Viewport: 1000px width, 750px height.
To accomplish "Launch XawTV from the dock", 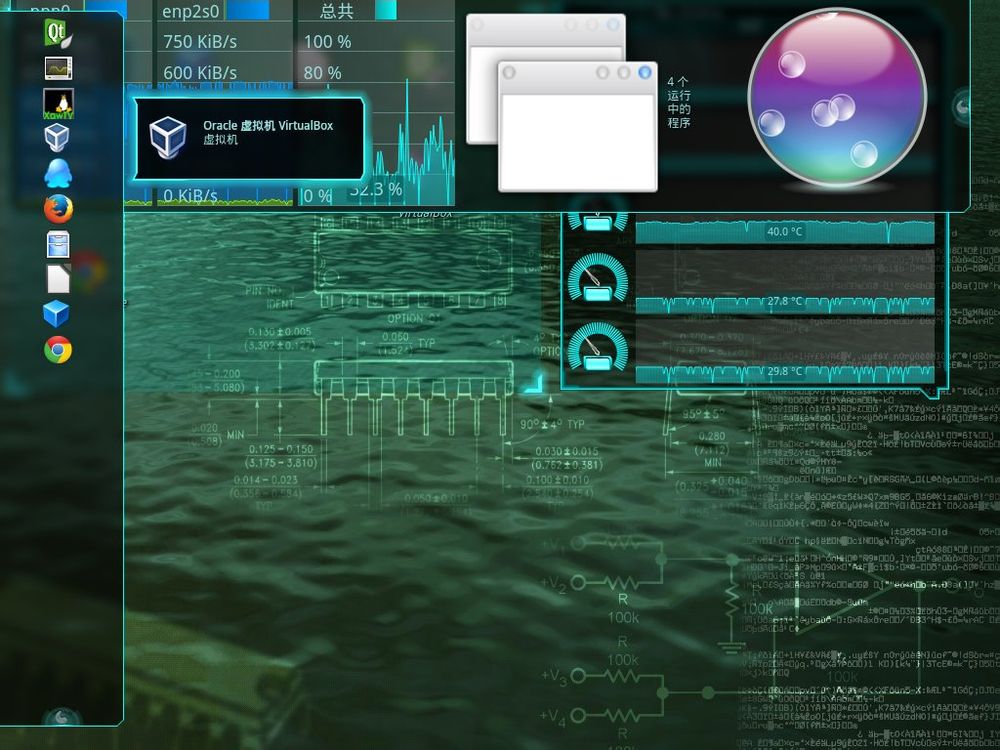I will click(58, 103).
